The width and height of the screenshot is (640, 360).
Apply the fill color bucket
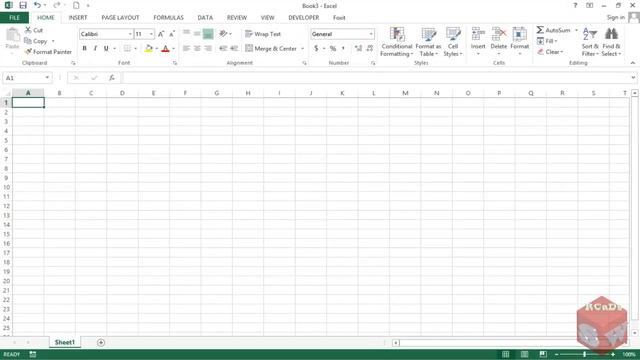point(149,49)
